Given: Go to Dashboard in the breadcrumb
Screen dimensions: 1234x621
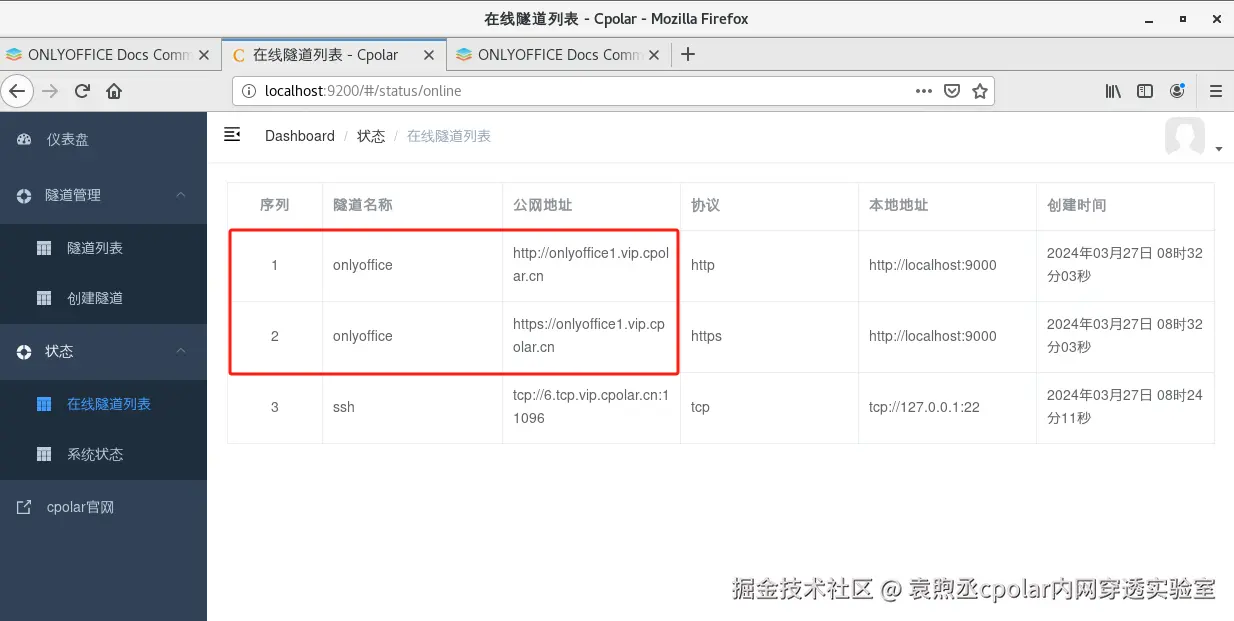Looking at the screenshot, I should 300,136.
